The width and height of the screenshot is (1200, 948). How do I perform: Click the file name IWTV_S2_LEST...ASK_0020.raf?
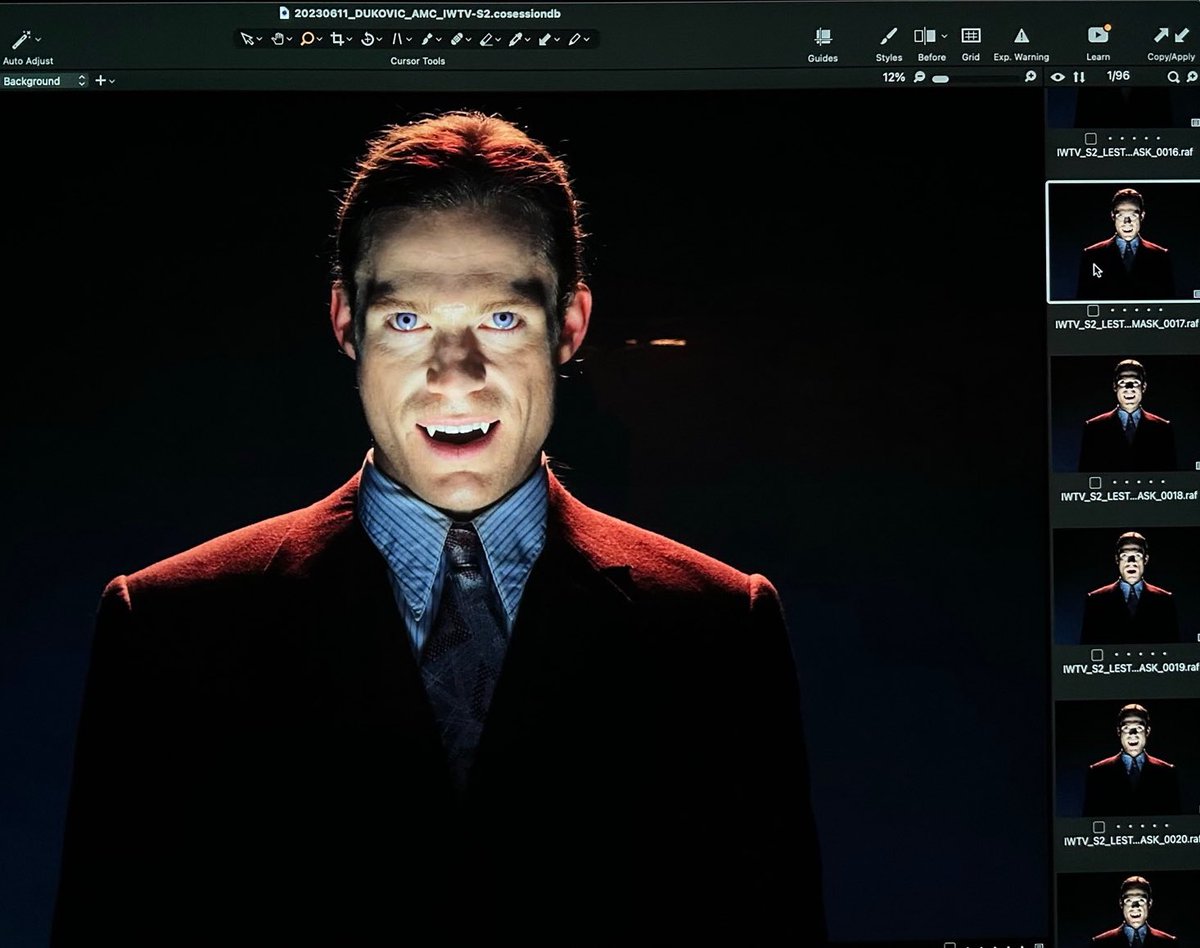(1132, 841)
